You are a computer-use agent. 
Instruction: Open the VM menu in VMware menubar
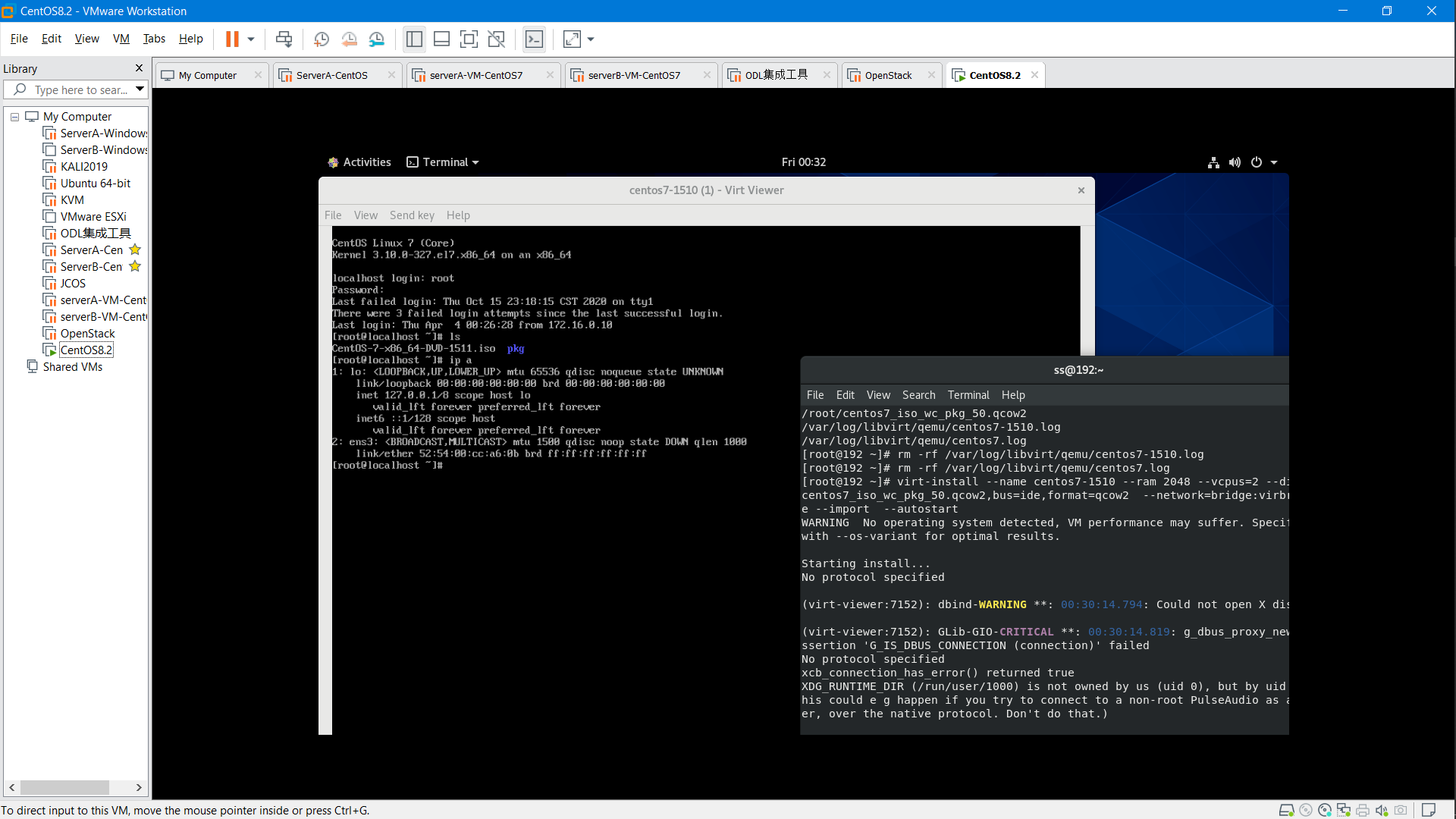tap(120, 38)
